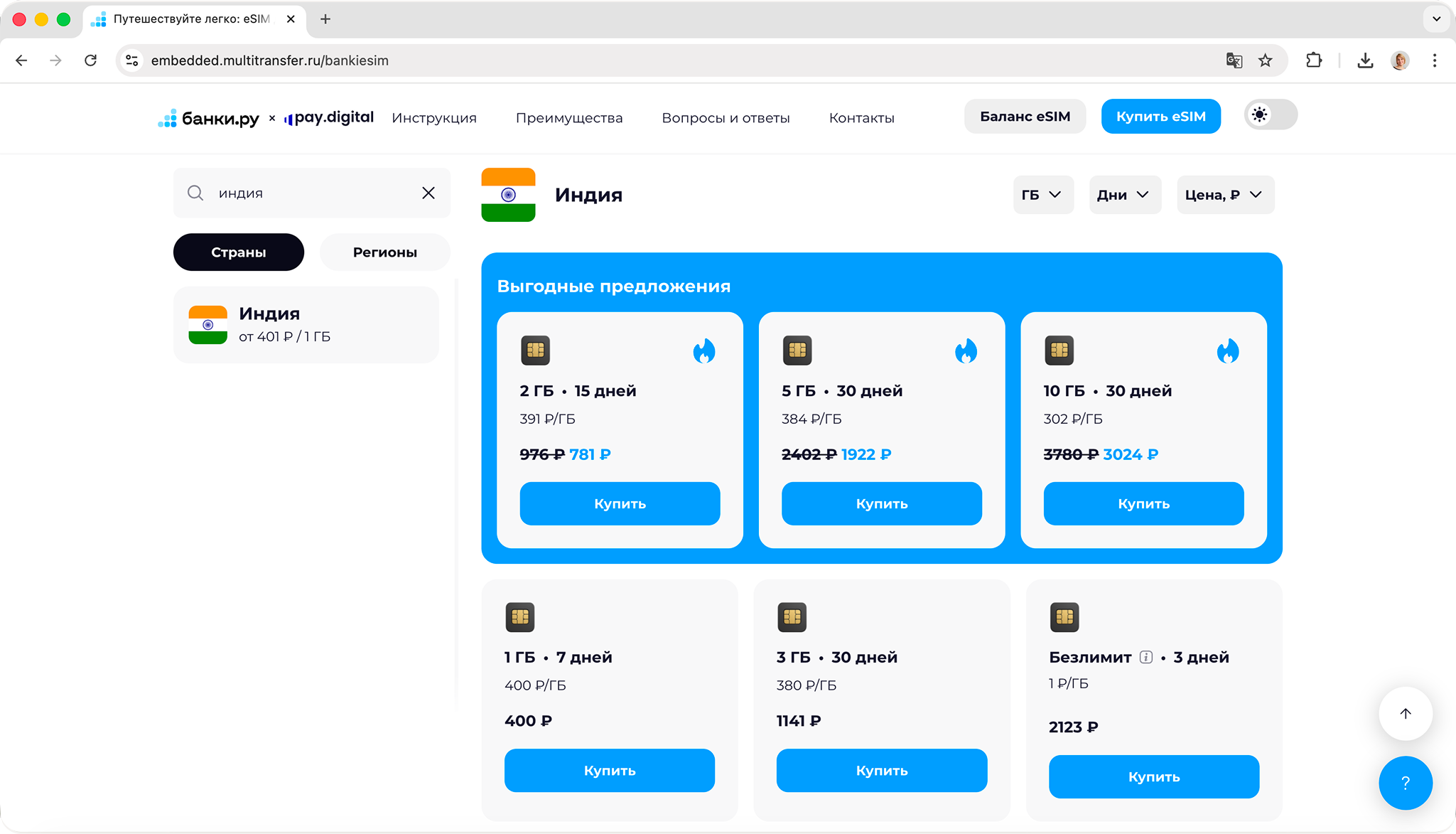Expand the Цена, ₽ dropdown
1456x834 pixels.
(x=1224, y=195)
